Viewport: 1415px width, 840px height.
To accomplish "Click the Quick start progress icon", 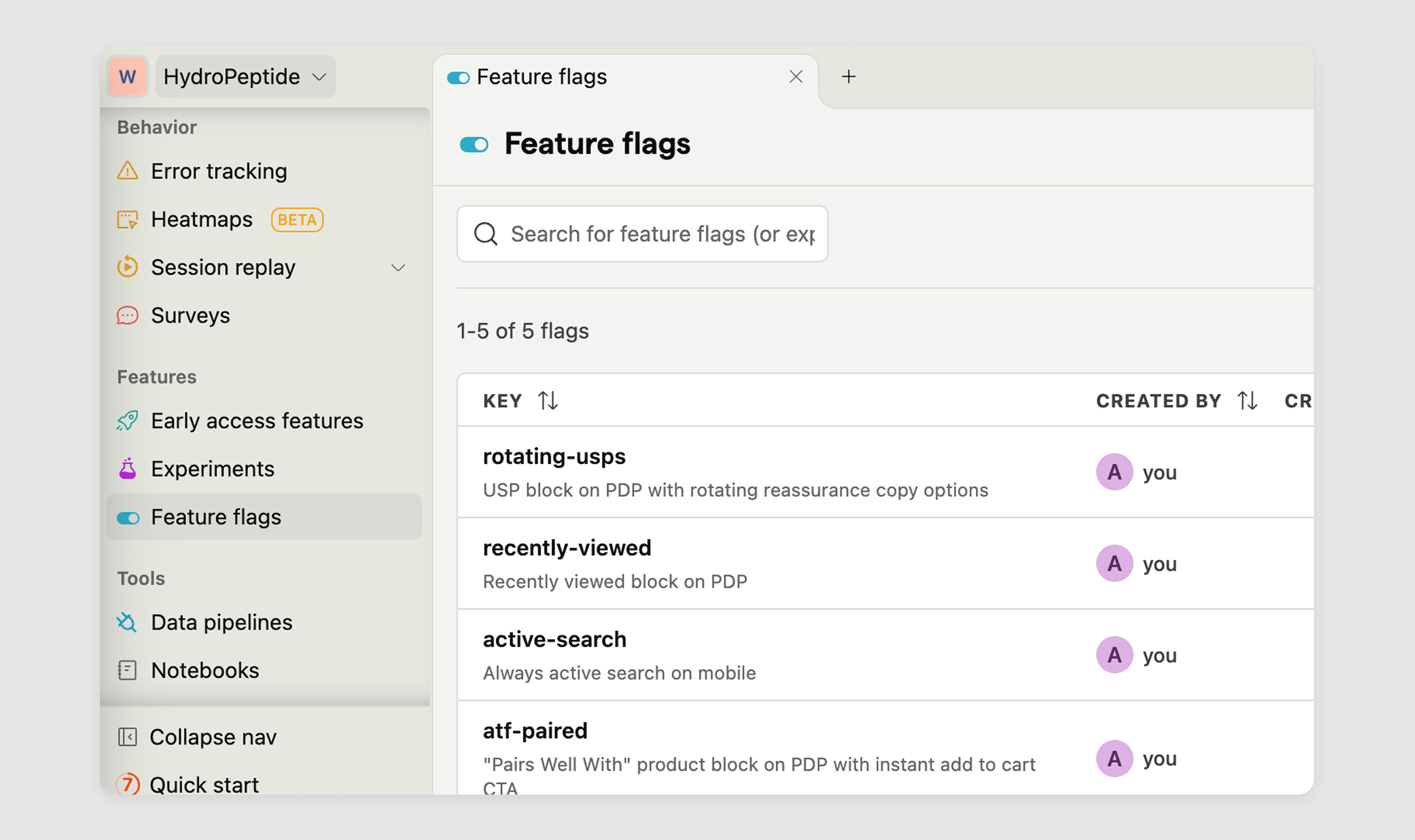I will [x=127, y=784].
